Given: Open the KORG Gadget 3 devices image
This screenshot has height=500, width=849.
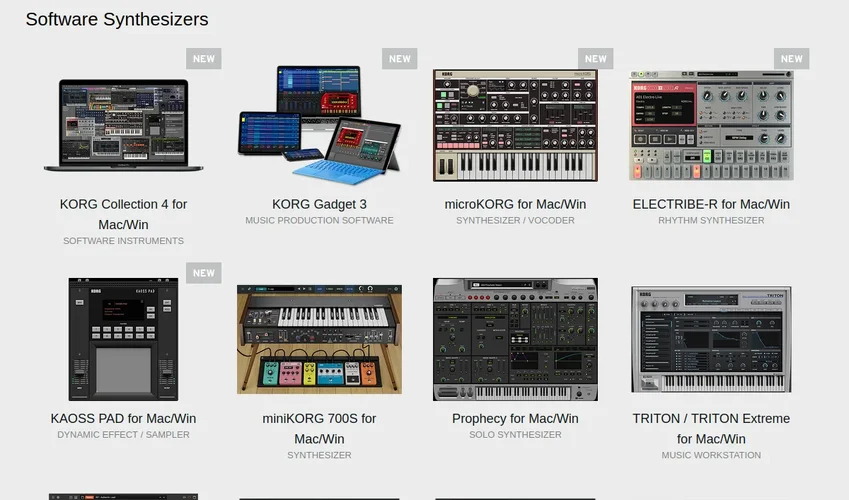Looking at the screenshot, I should [x=319, y=125].
